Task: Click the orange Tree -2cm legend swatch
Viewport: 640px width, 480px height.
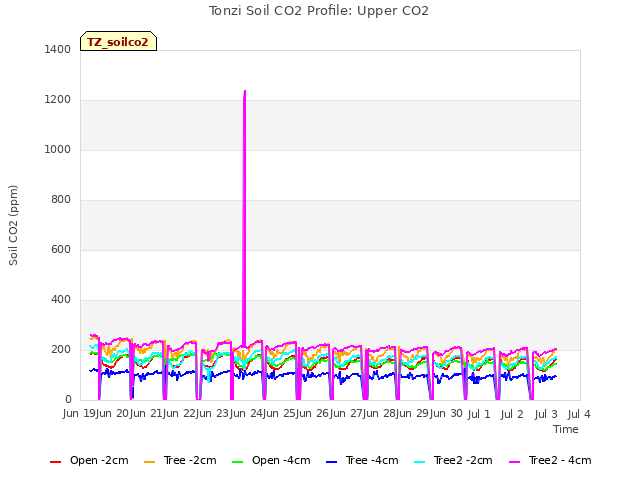Action: [x=149, y=462]
